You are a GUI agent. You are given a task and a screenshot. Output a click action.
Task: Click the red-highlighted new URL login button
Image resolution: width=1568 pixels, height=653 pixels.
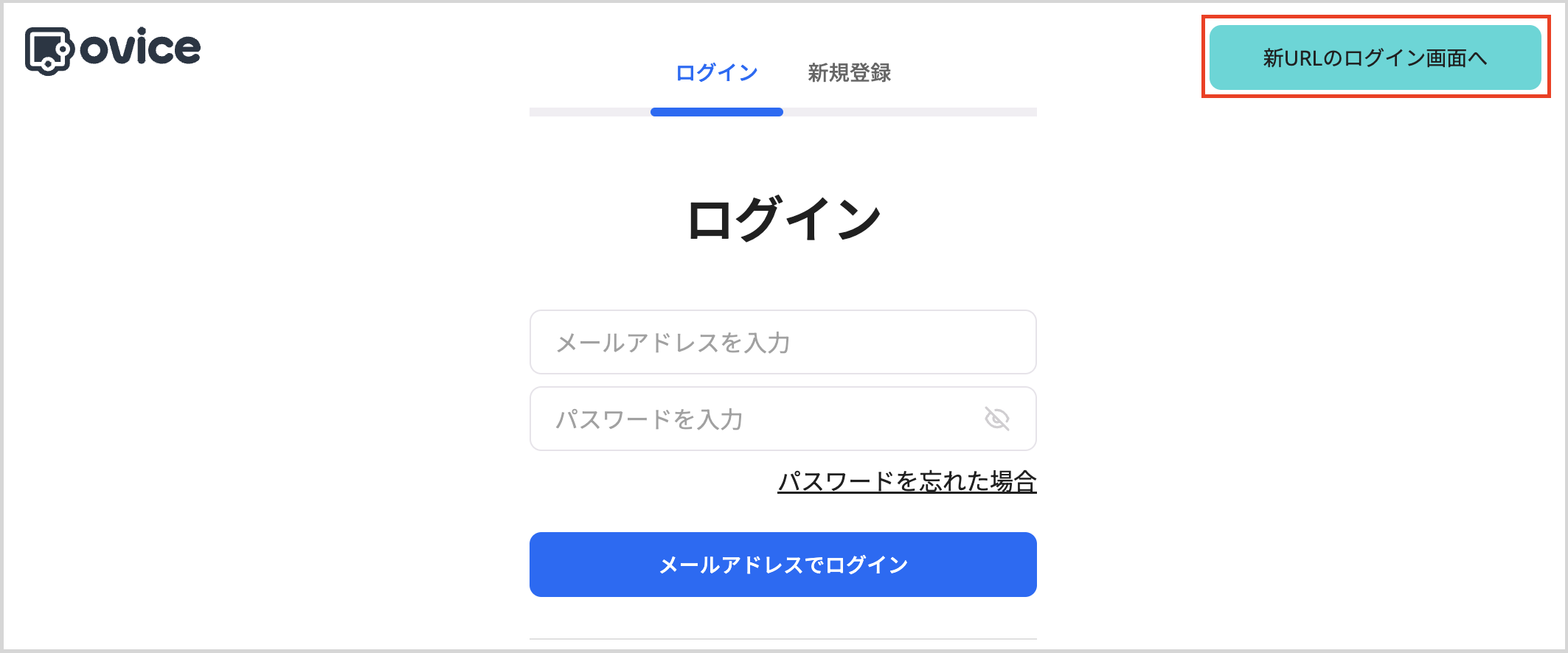pyautogui.click(x=1375, y=57)
